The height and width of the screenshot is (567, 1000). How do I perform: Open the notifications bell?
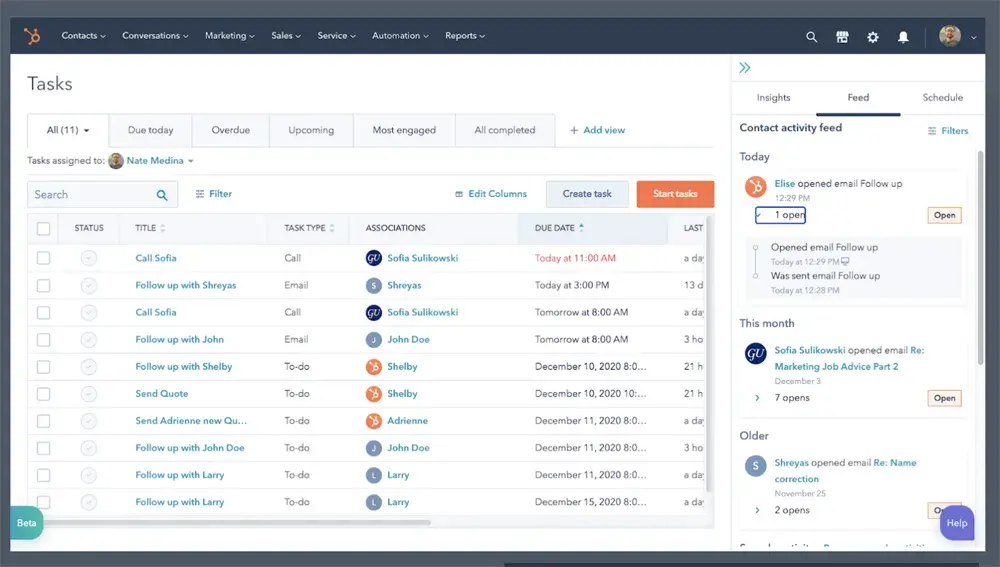[x=903, y=37]
